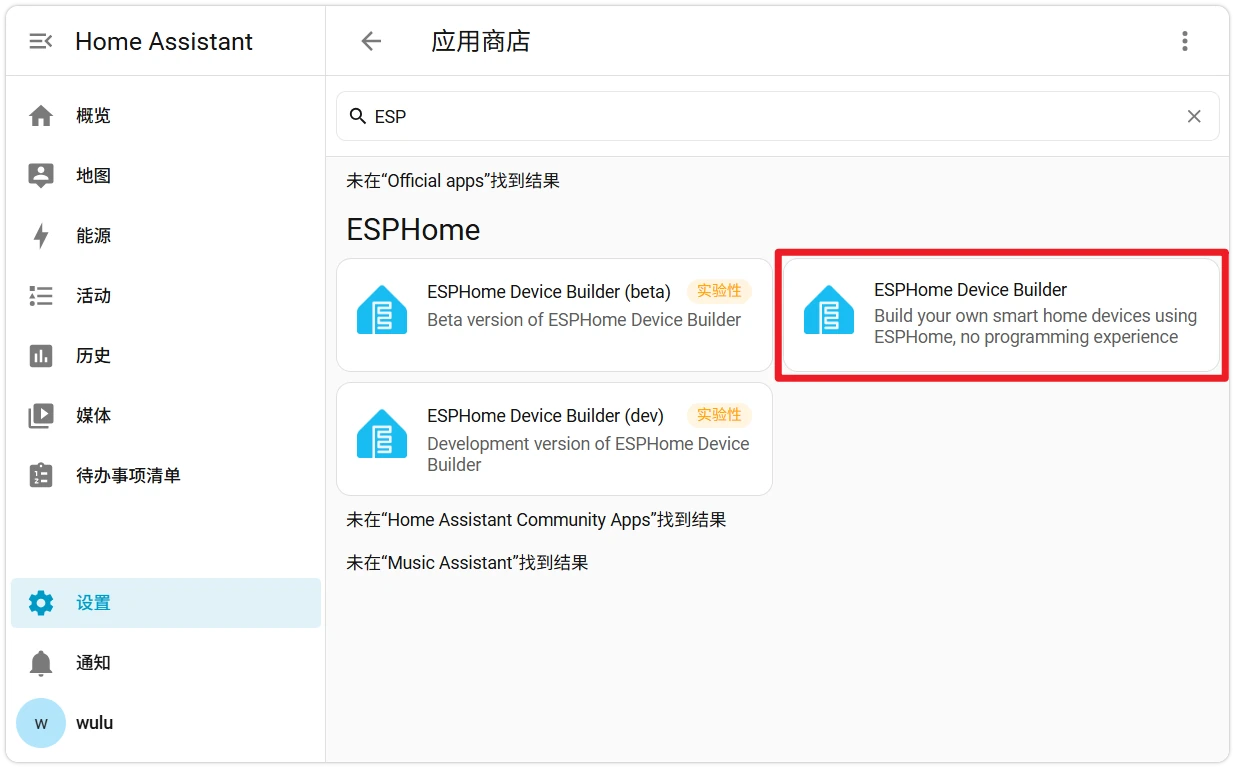
Task: Click the 媒体 media icon
Action: tap(41, 416)
